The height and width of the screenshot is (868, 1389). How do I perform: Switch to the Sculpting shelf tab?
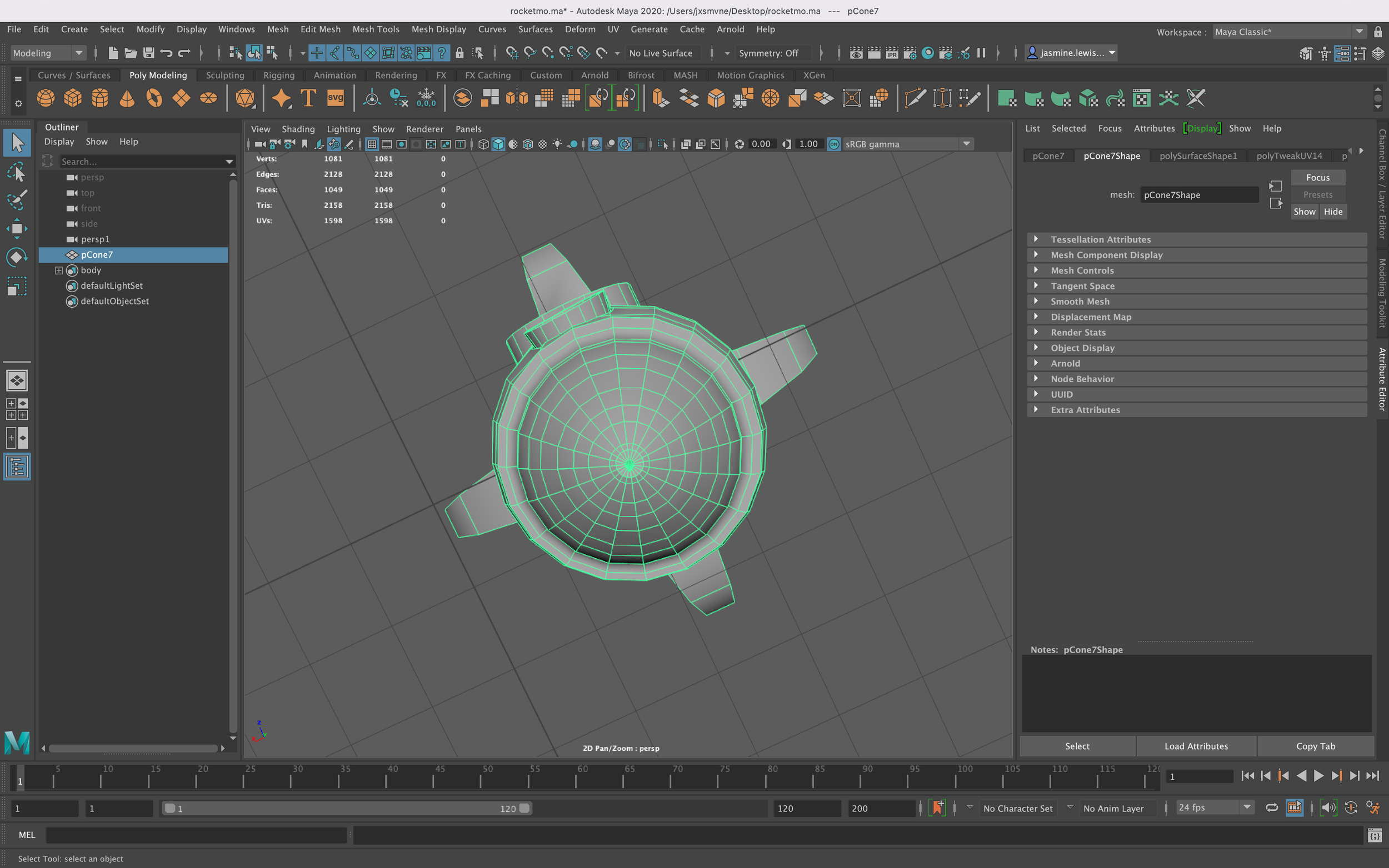[224, 75]
